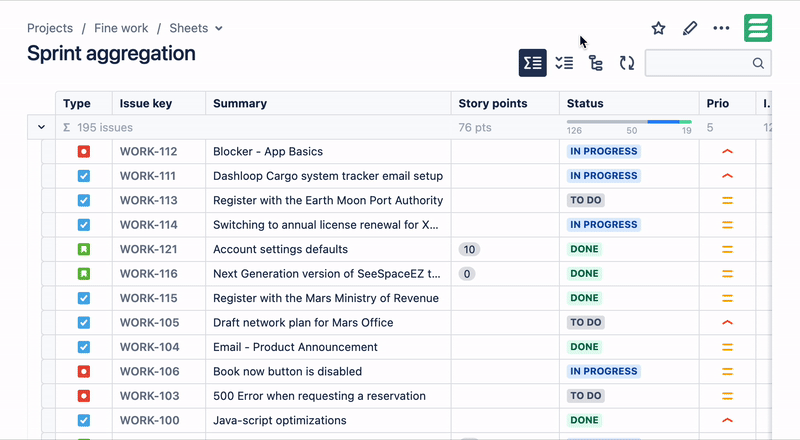
Task: Click task type icon for WORK-114
Action: coord(84,225)
